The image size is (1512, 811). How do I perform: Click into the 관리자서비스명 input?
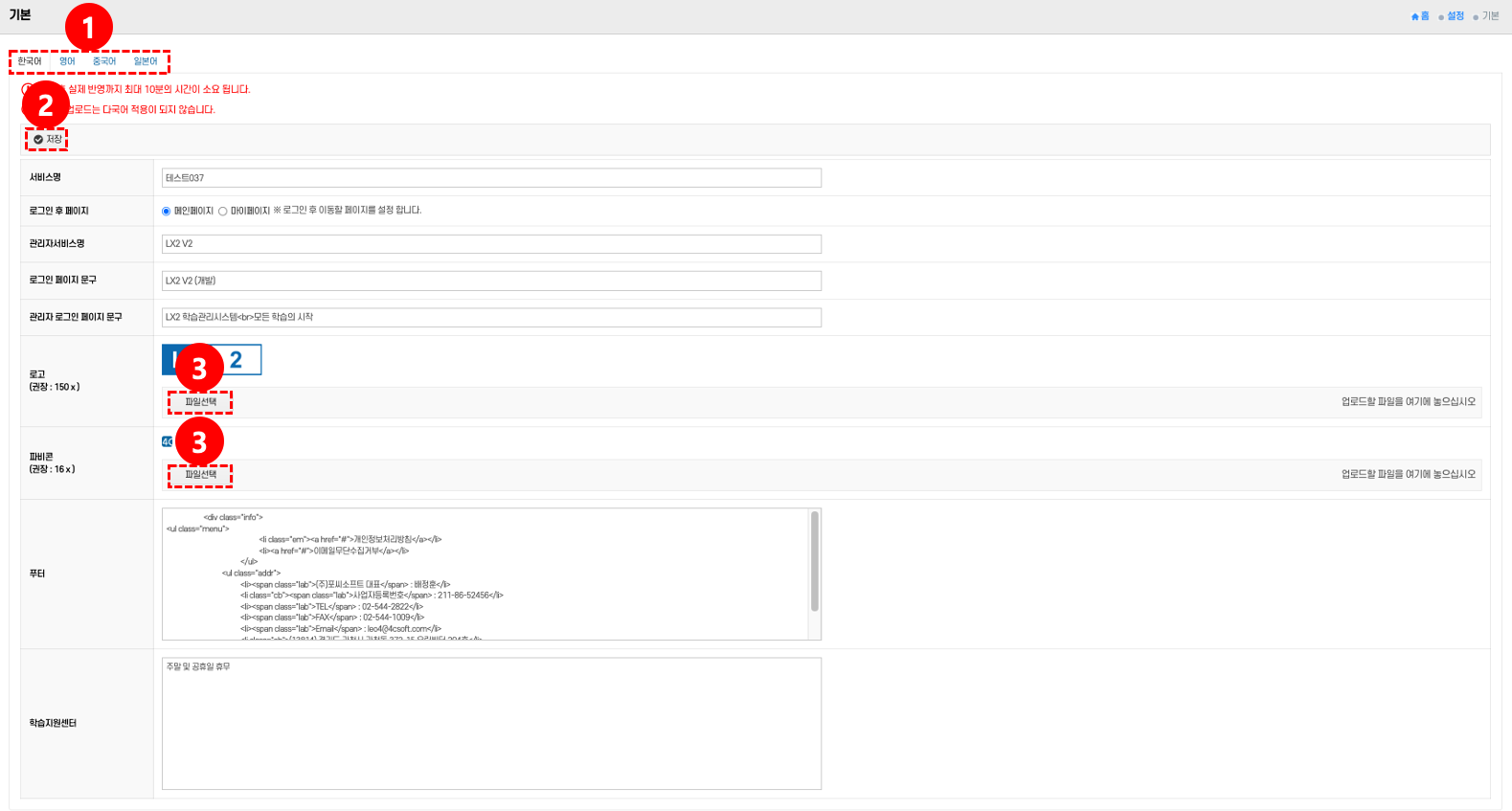[x=490, y=244]
